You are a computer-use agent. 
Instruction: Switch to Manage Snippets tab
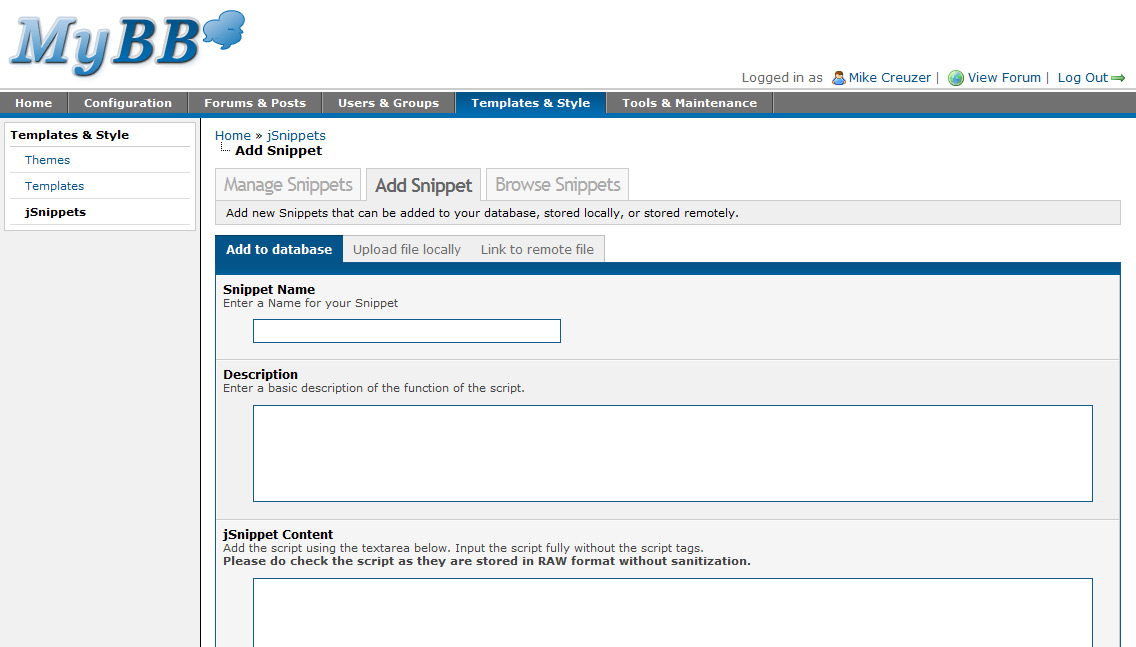(288, 185)
